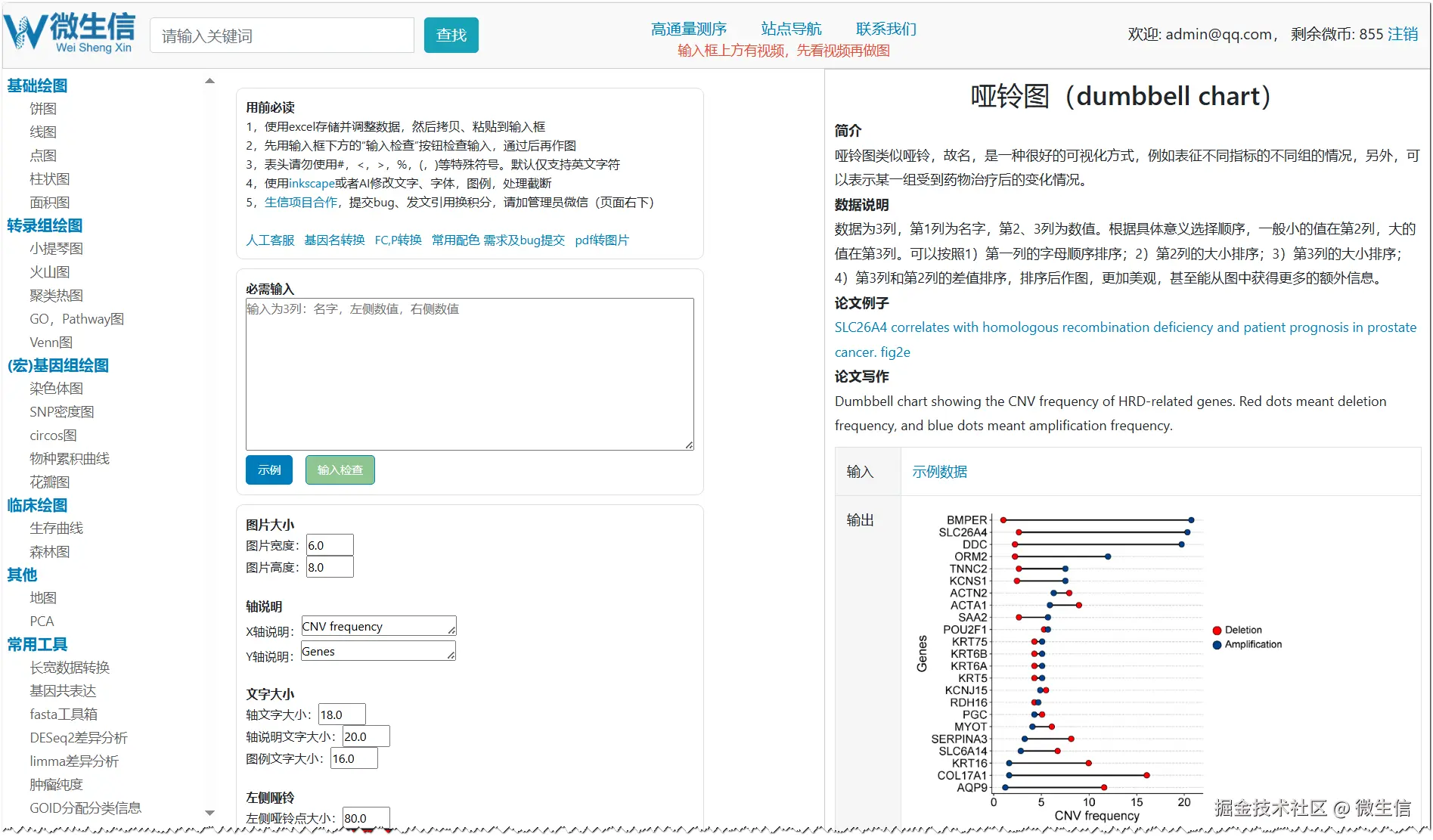This screenshot has height=840, width=1433.
Task: Open 染色体图 in the sidebar
Action: tap(57, 389)
